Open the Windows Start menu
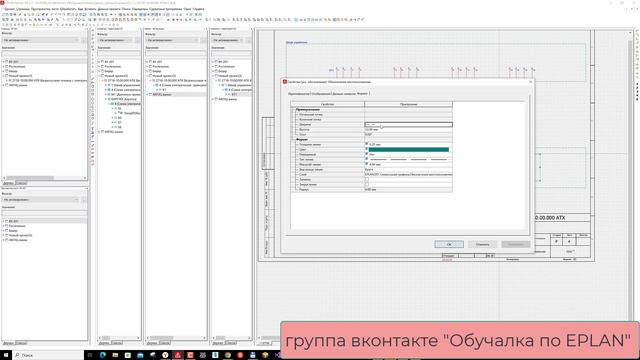 point(6,355)
